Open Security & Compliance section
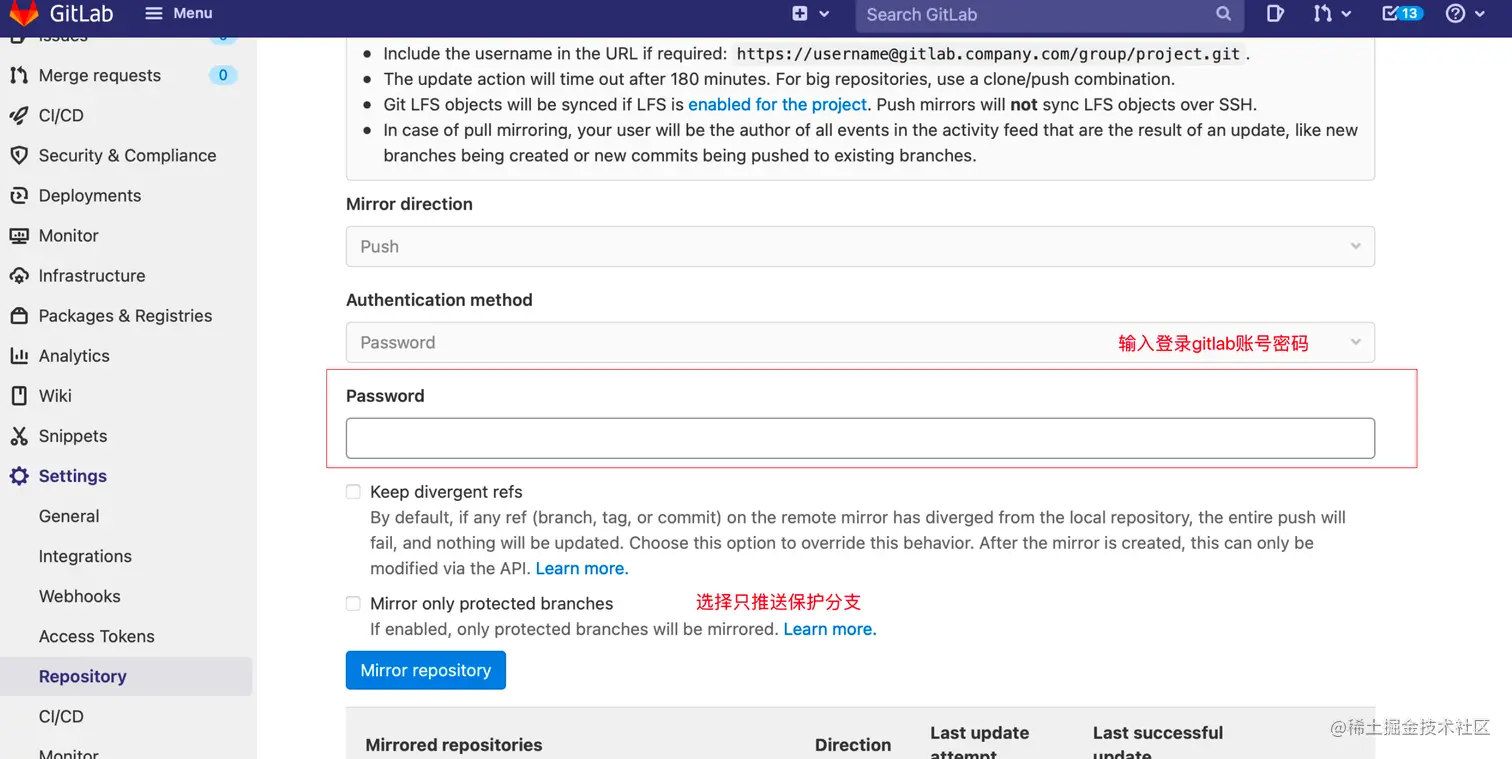The height and width of the screenshot is (759, 1512). (x=127, y=155)
